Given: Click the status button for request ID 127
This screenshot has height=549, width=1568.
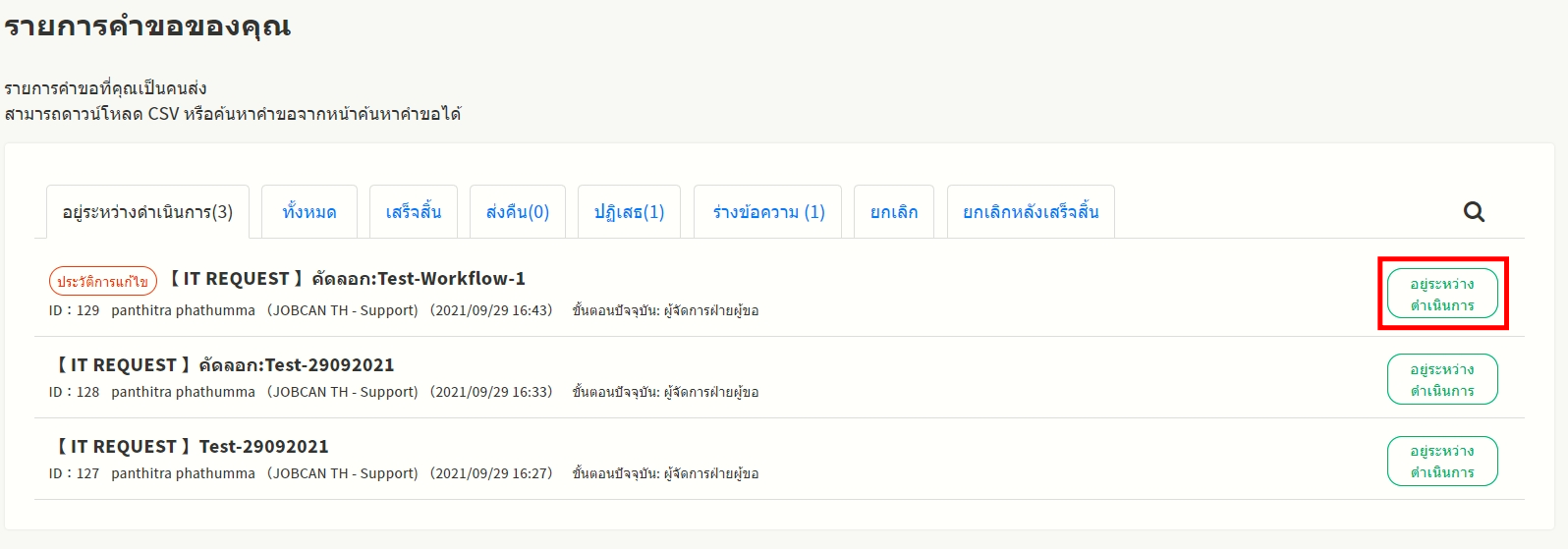Looking at the screenshot, I should tap(1442, 462).
